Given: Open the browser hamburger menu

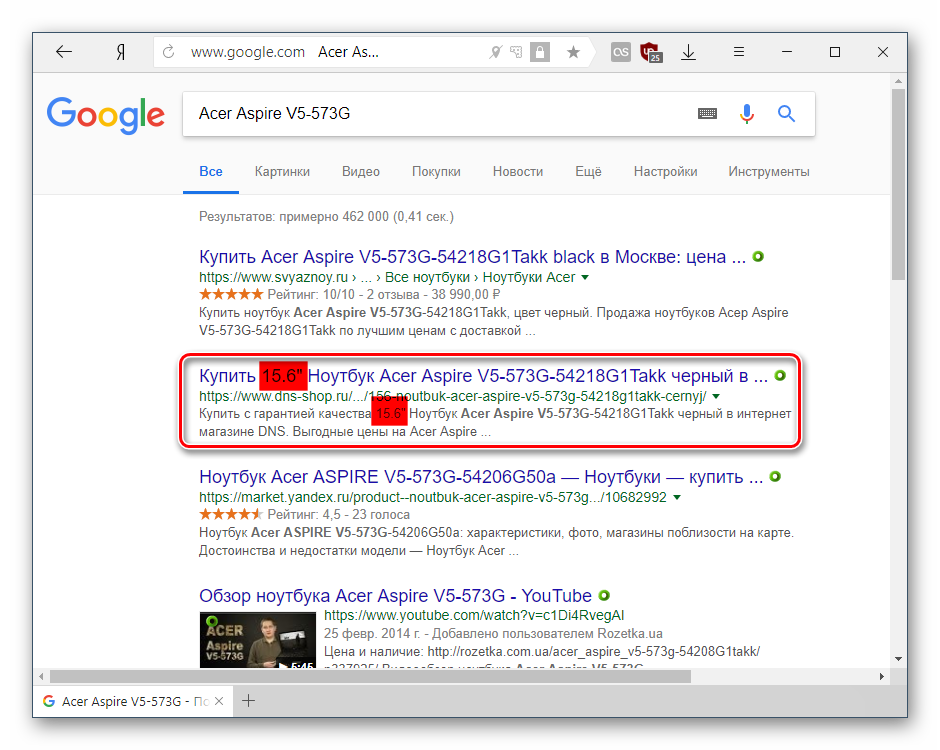Looking at the screenshot, I should pos(738,52).
